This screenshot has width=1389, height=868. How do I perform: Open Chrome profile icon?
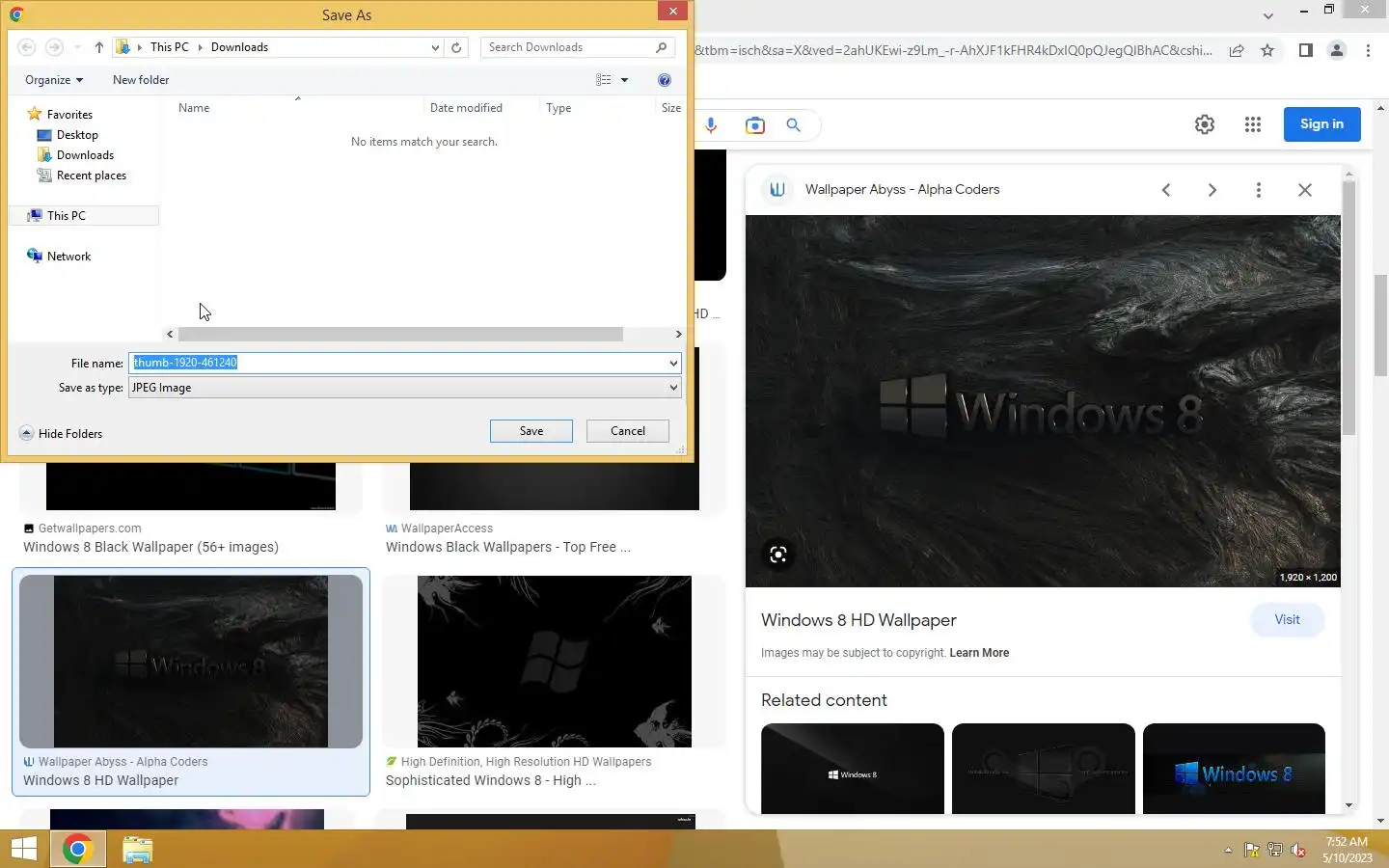(1337, 50)
